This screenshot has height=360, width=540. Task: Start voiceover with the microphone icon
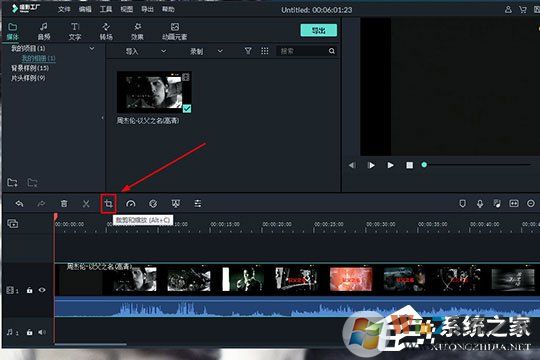click(x=480, y=204)
